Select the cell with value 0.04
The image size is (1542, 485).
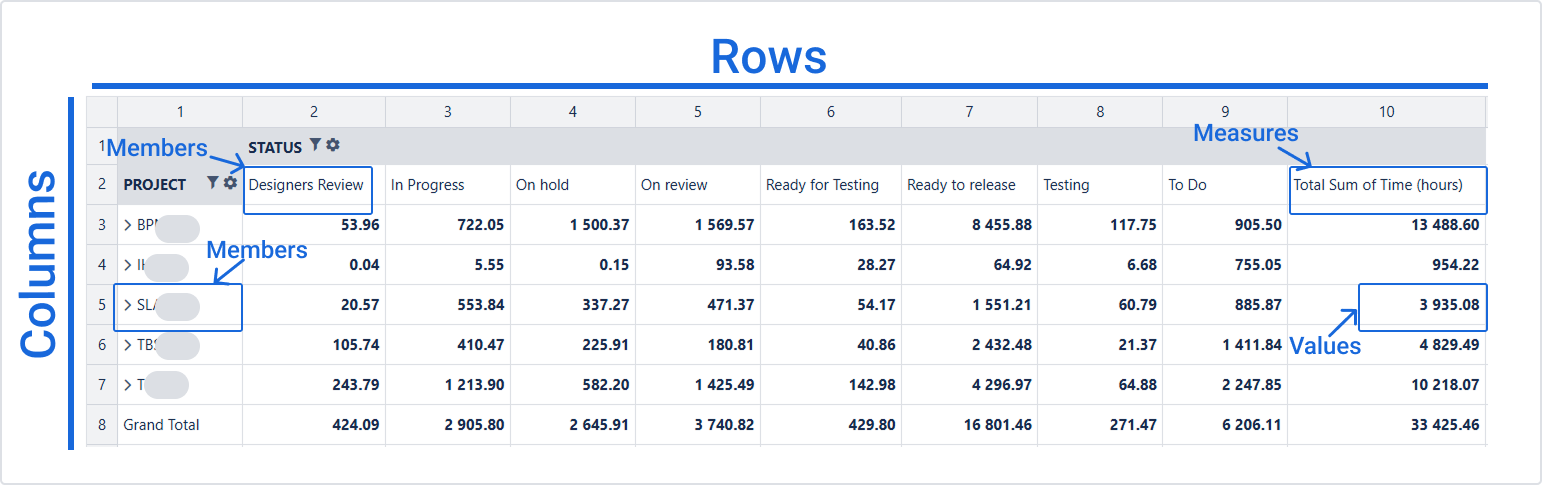pyautogui.click(x=314, y=265)
